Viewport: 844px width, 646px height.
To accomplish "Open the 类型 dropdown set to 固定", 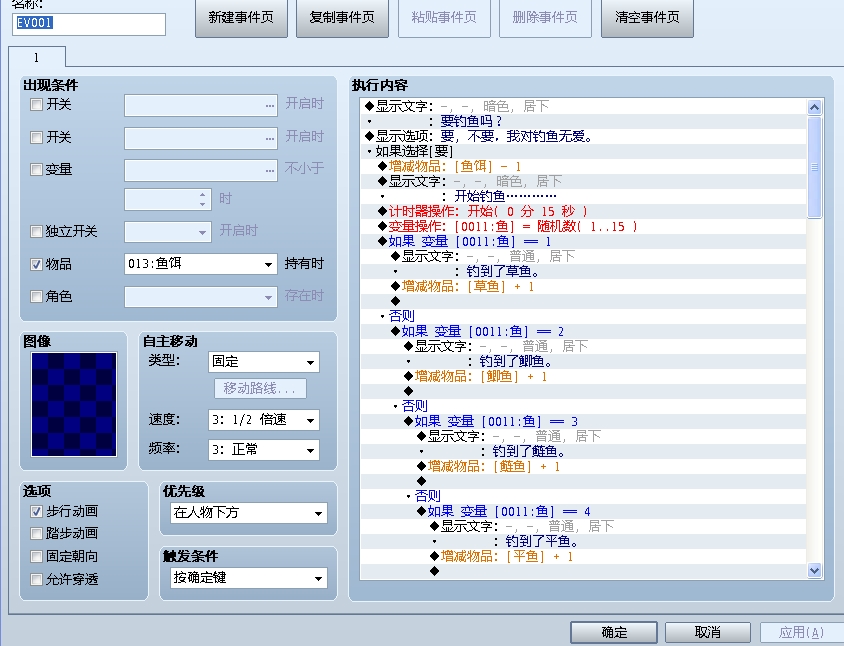I will (x=264, y=362).
